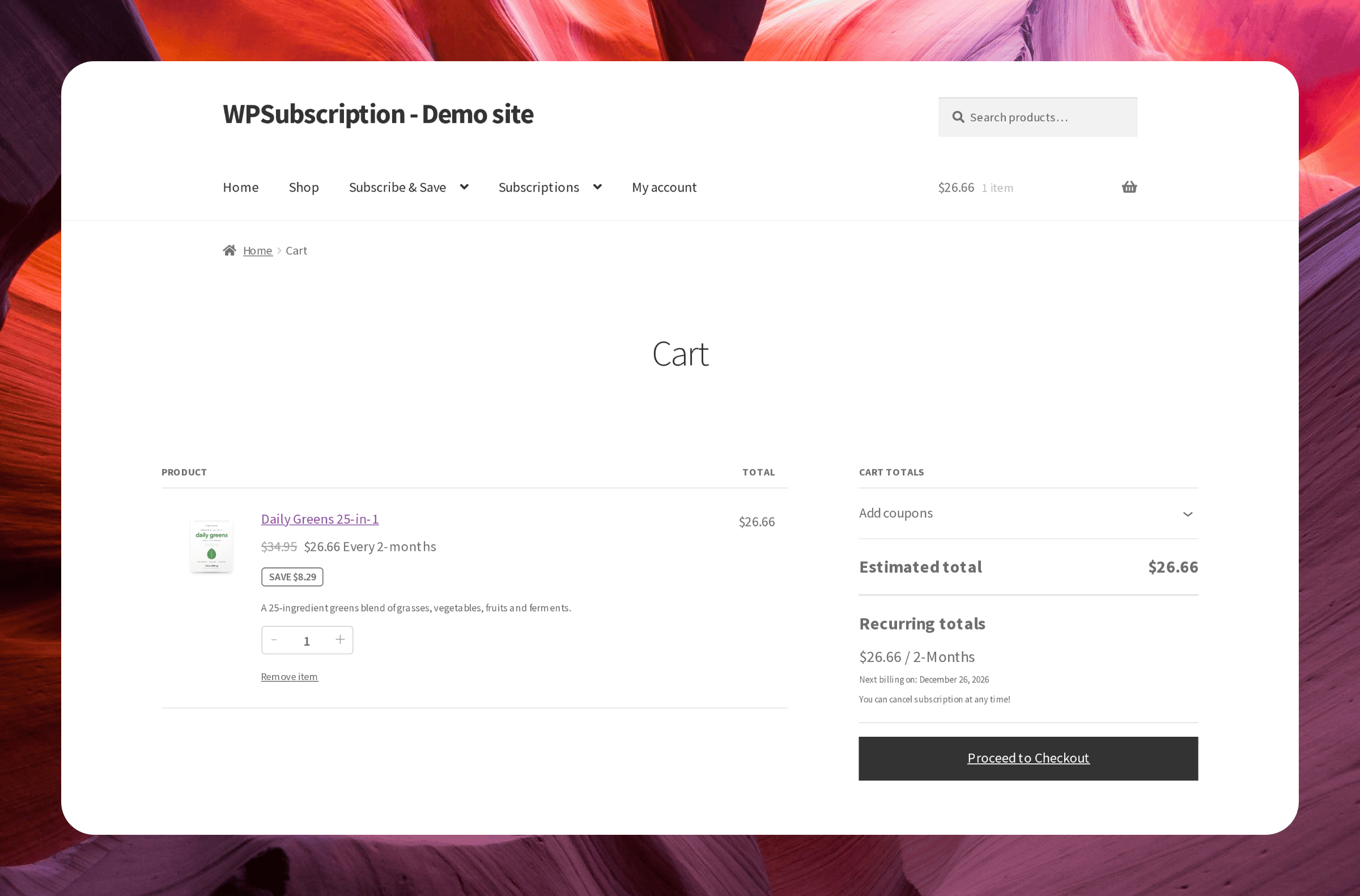Click the $26.66 / 2-Months recurring total
The image size is (1360, 896).
(916, 657)
